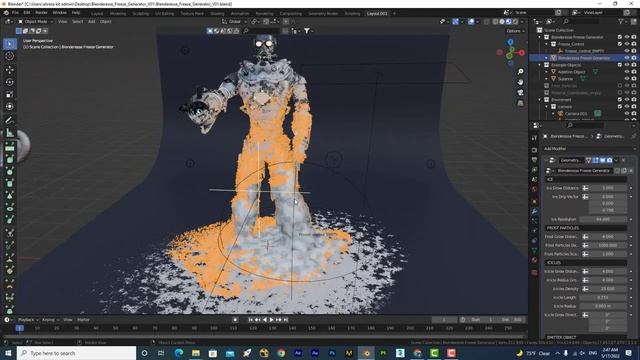Image resolution: width=640 pixels, height=360 pixels.
Task: Click the Icicle Radius value field
Action: click(x=603, y=306)
